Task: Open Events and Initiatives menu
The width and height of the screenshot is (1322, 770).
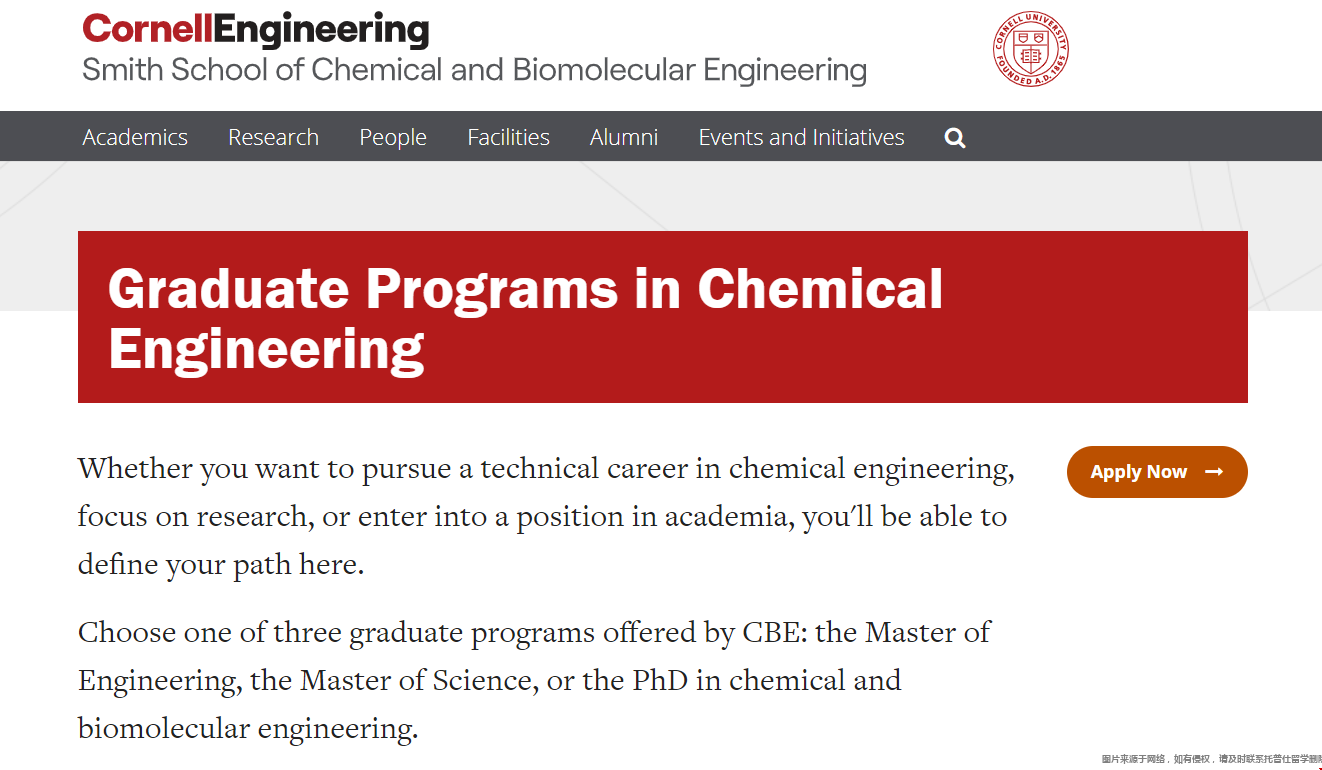Action: pyautogui.click(x=801, y=137)
